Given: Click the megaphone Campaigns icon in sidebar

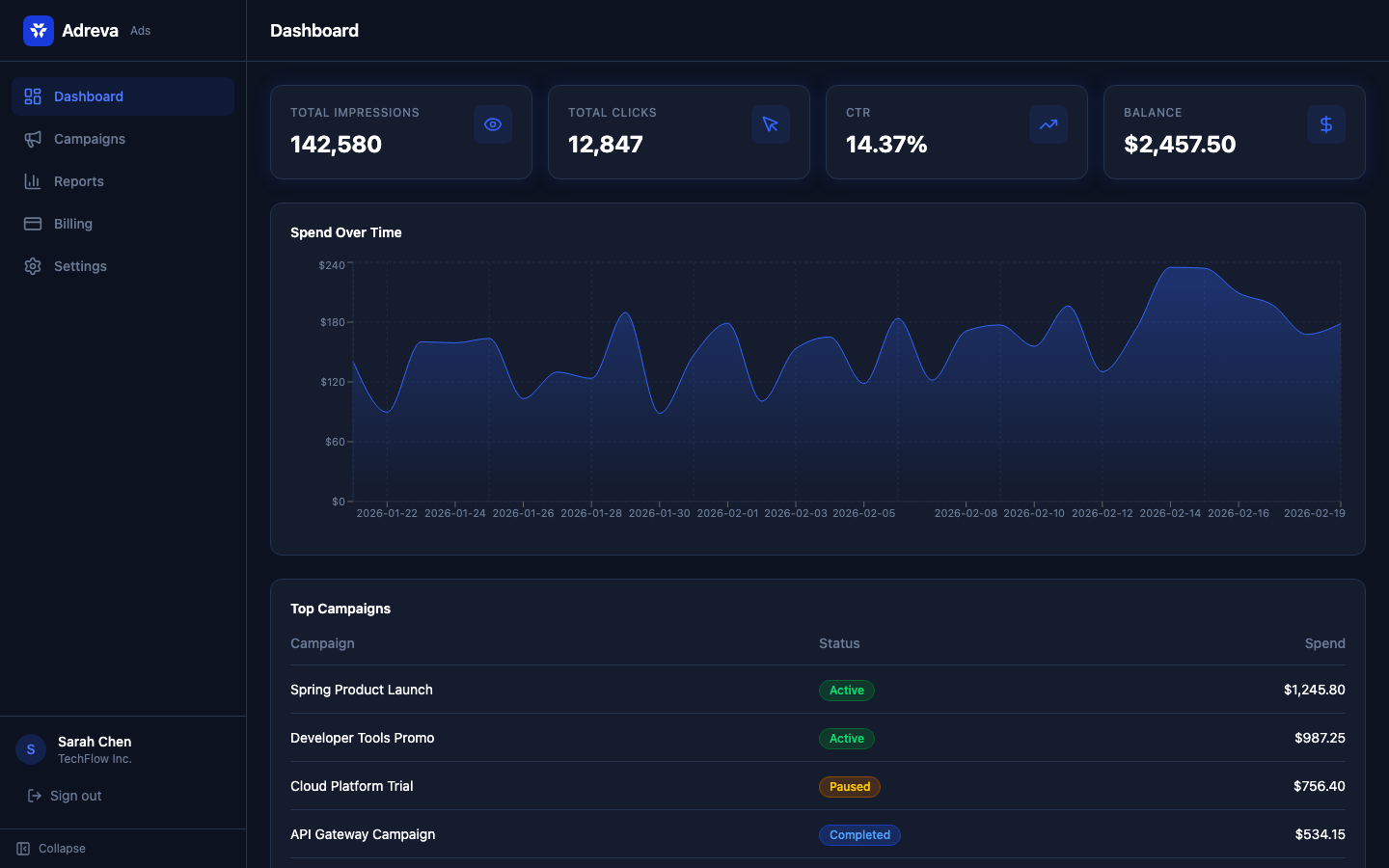Looking at the screenshot, I should [x=33, y=139].
